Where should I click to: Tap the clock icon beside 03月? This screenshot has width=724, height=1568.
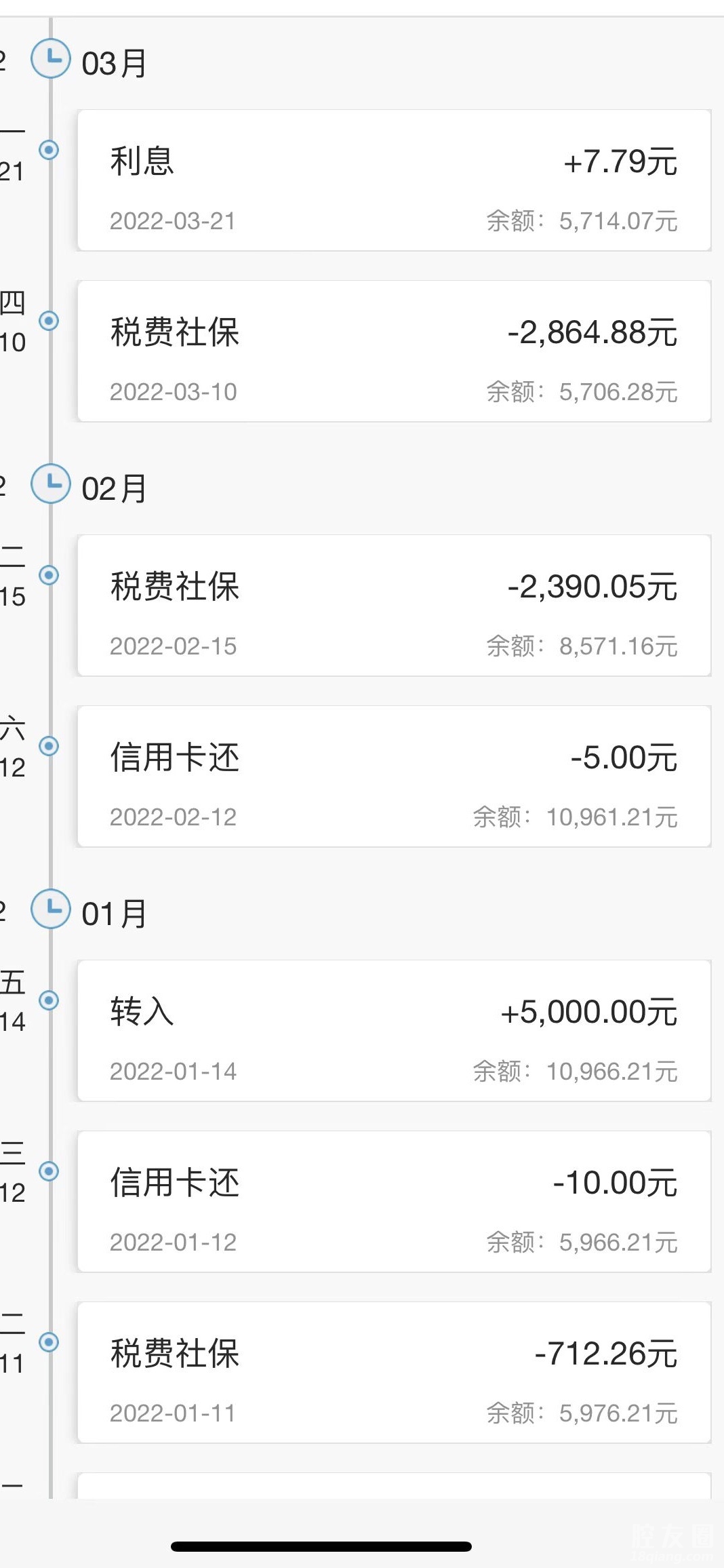click(51, 59)
